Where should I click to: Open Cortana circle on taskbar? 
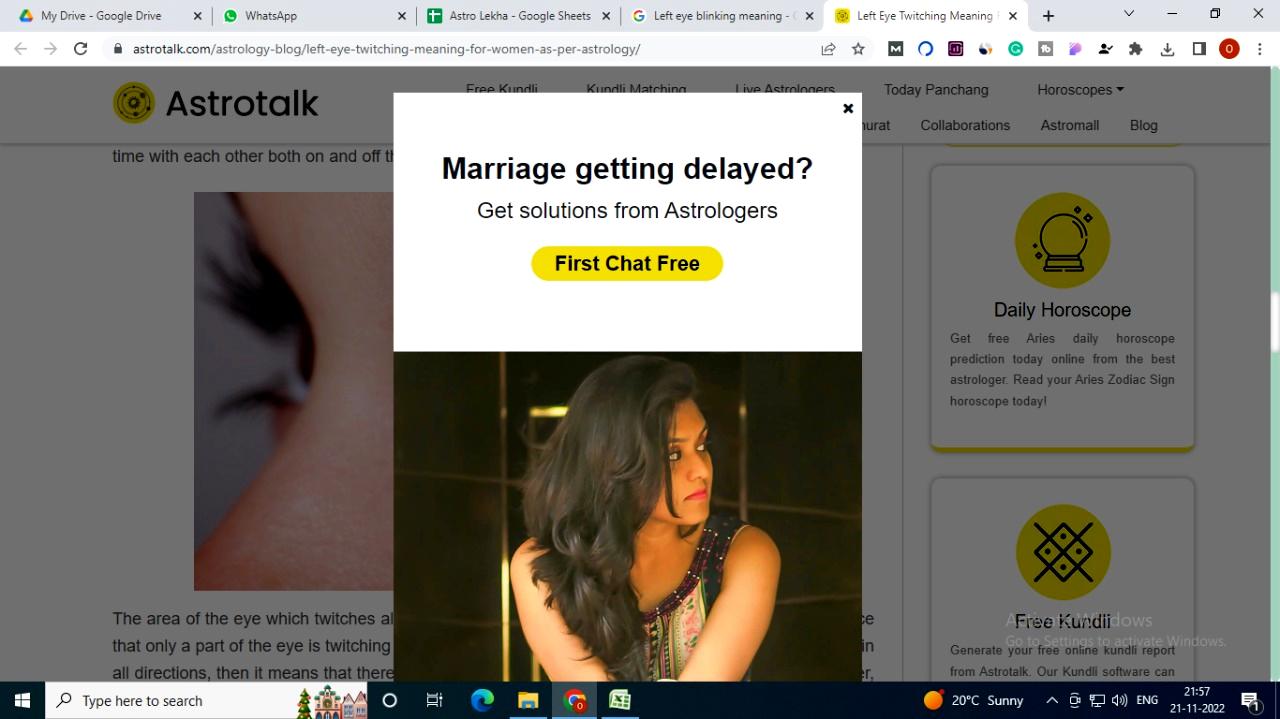point(390,700)
